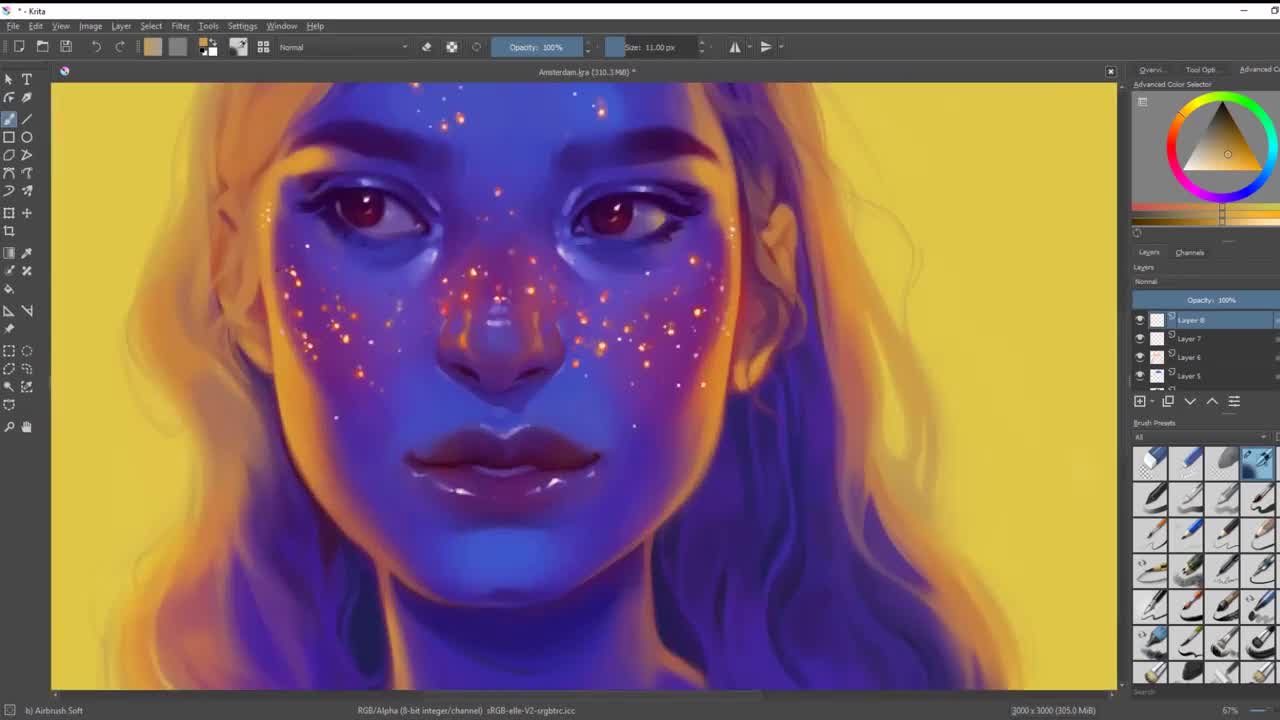Select the Fill bucket tool
Viewport: 1280px width, 720px height.
pyautogui.click(x=9, y=289)
